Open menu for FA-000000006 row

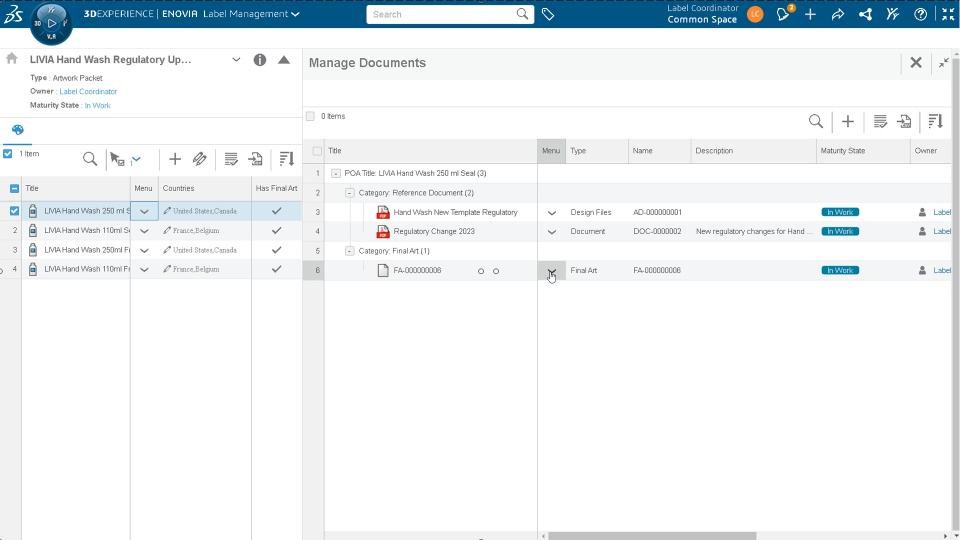[552, 271]
